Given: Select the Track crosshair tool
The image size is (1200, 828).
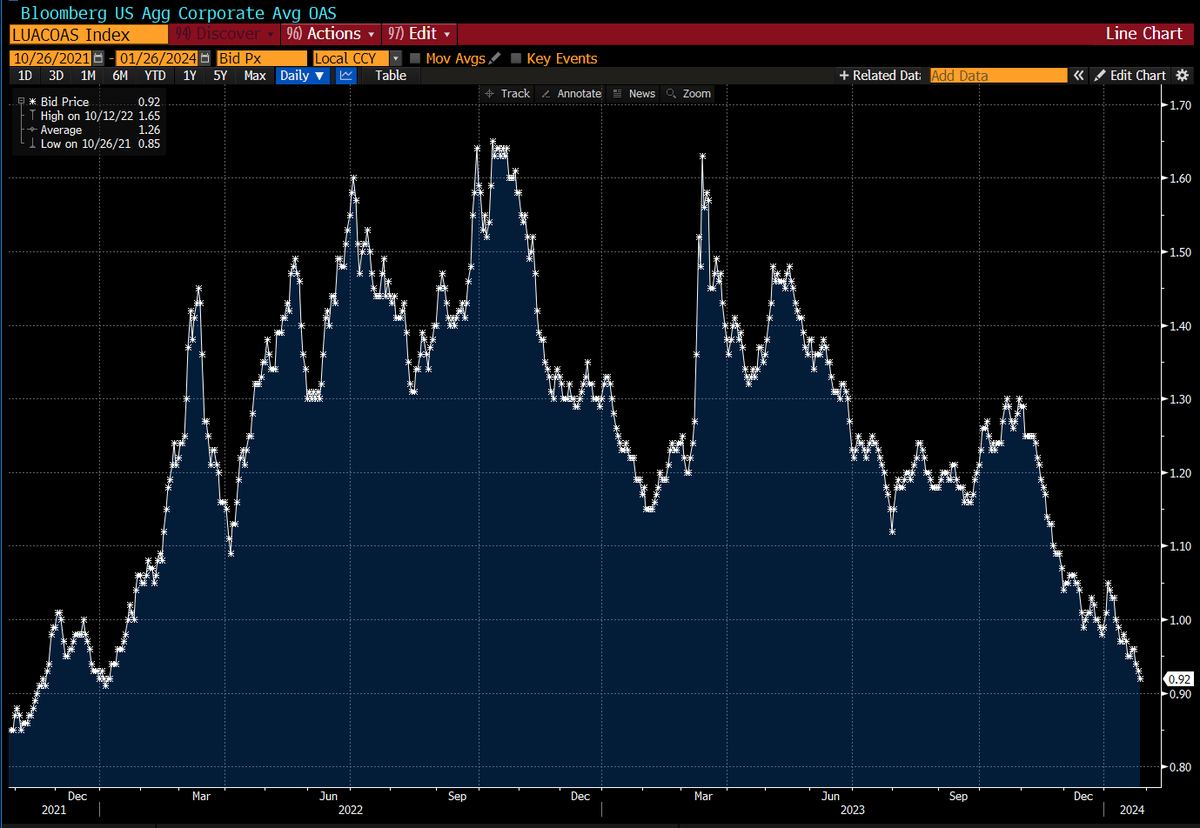Looking at the screenshot, I should click(x=506, y=93).
